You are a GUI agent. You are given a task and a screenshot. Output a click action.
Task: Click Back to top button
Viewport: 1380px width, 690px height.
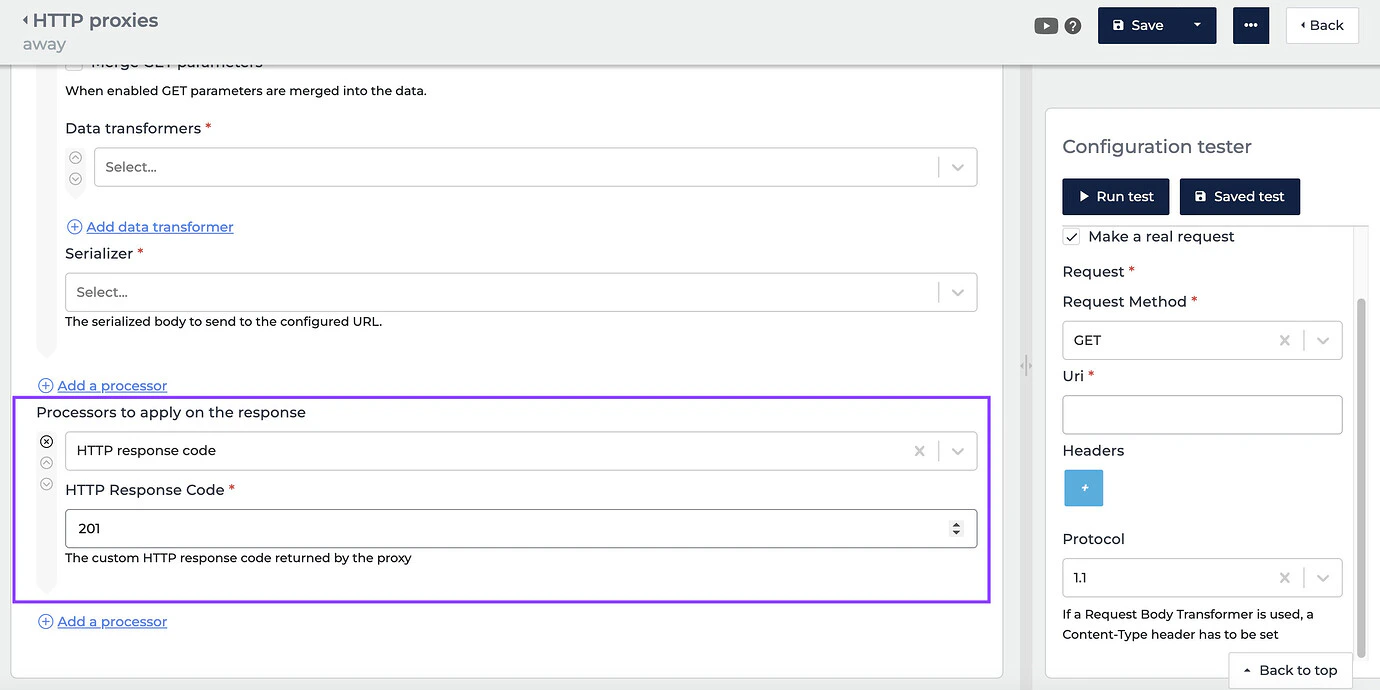[1290, 670]
